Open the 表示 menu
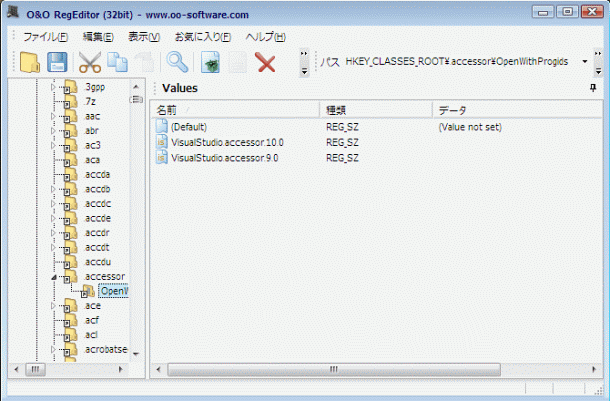Image resolution: width=610 pixels, height=401 pixels. tap(144, 37)
